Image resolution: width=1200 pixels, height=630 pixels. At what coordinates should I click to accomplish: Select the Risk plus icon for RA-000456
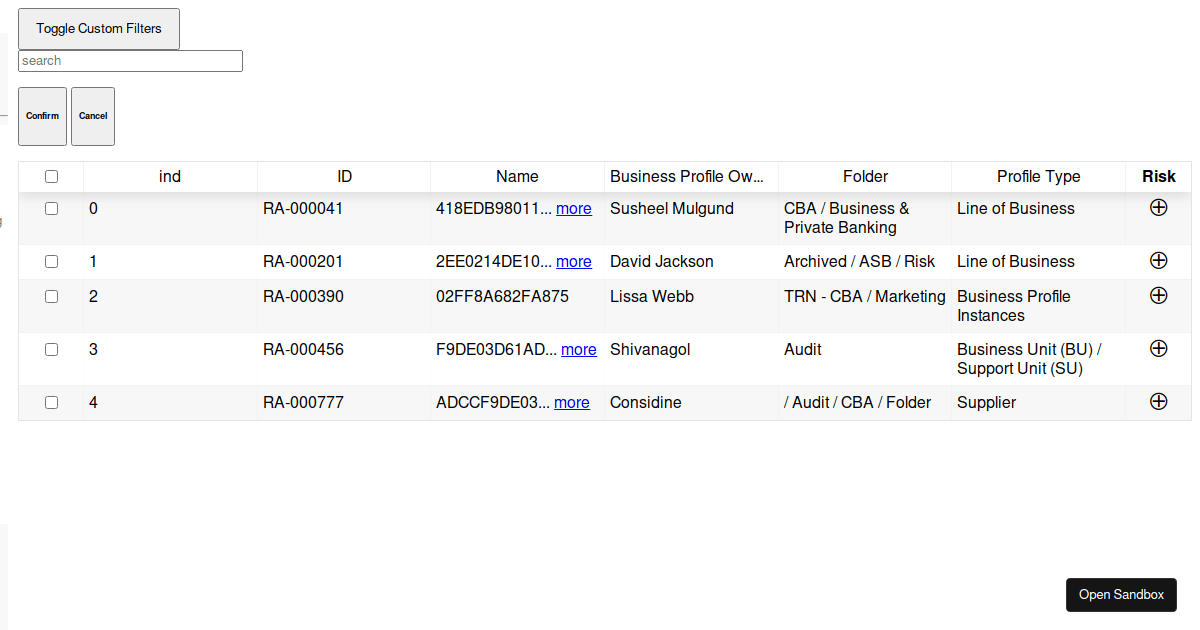click(x=1158, y=348)
